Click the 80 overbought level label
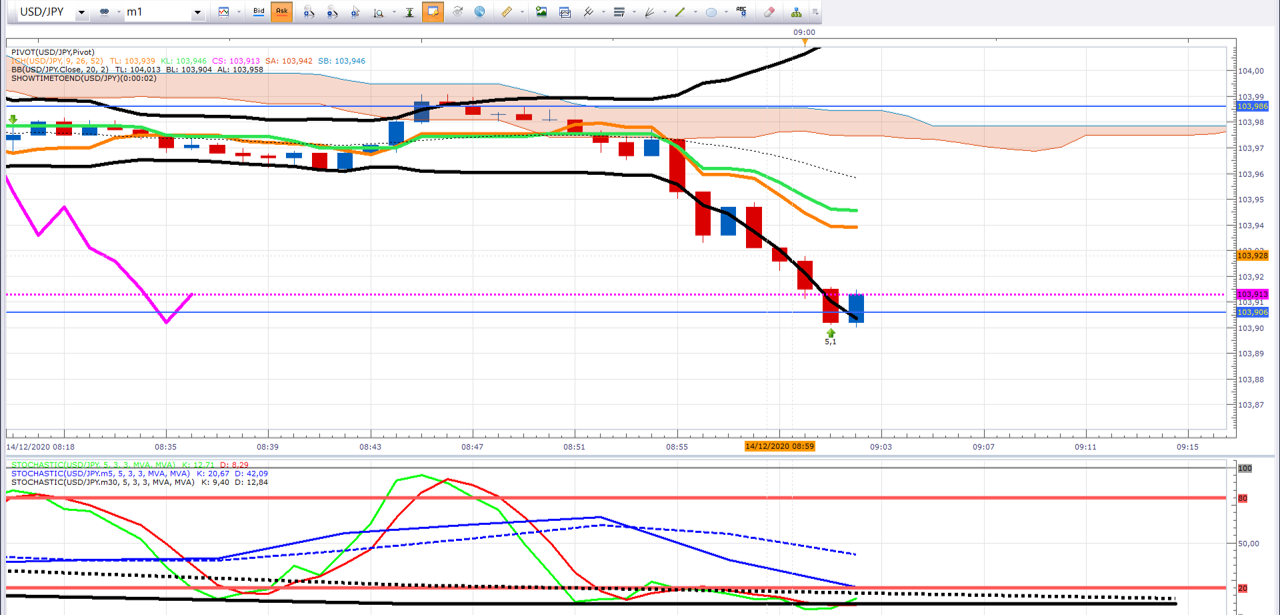The height and width of the screenshot is (615, 1280). tap(1245, 498)
